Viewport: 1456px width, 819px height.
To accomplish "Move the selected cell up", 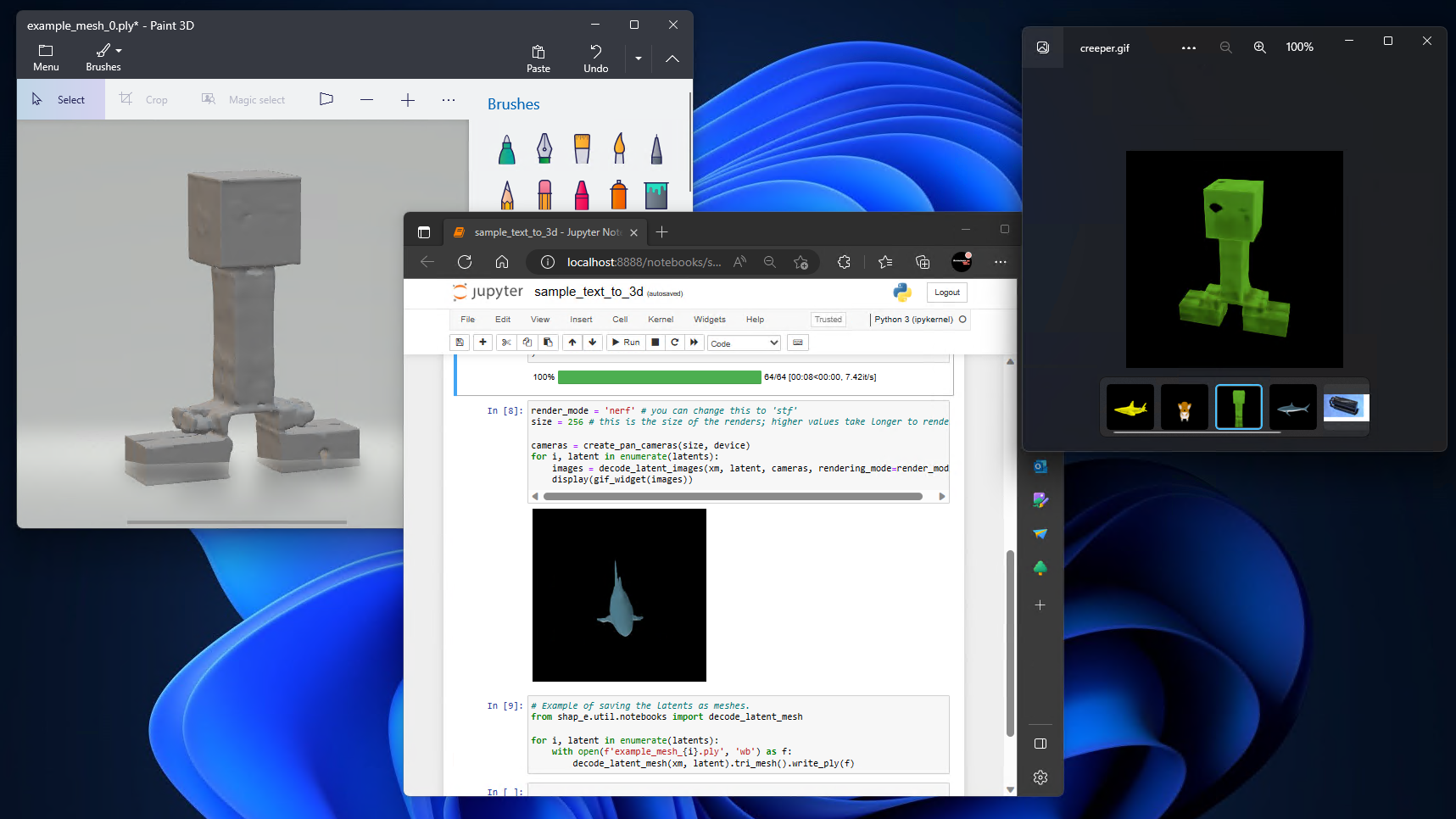I will [572, 343].
